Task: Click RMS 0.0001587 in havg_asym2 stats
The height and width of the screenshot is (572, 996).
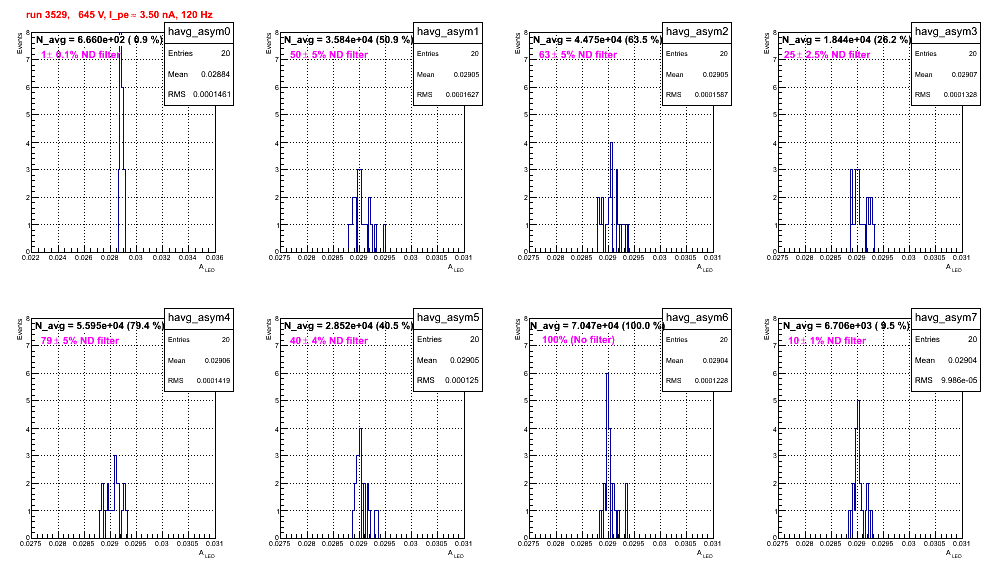Action: pyautogui.click(x=697, y=94)
